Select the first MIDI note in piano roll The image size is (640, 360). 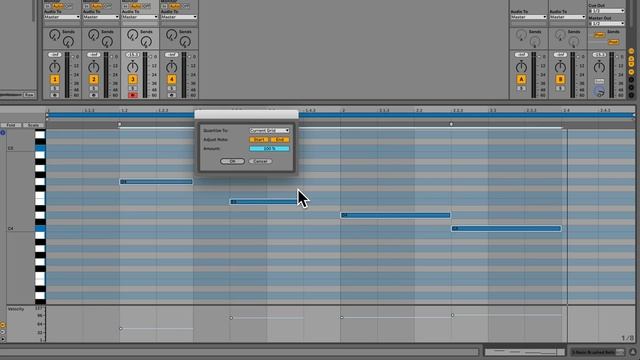[x=156, y=182]
